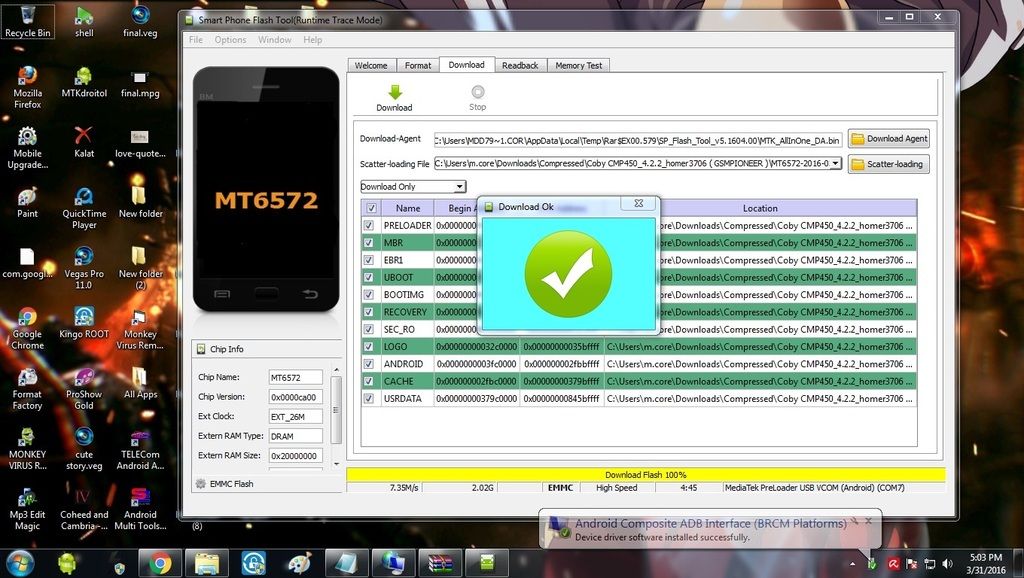Dismiss the ADB driver notification balloon
Image resolution: width=1024 pixels, height=578 pixels.
coord(869,521)
